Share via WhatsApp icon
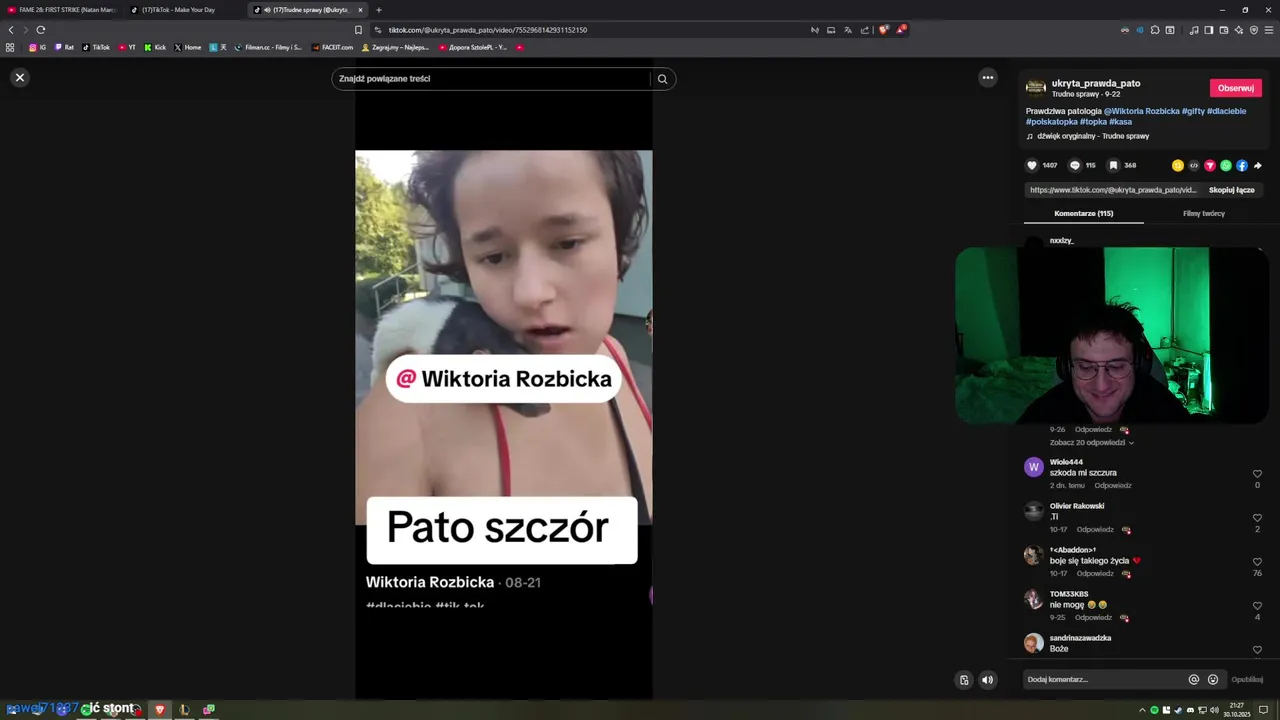 tap(1226, 166)
